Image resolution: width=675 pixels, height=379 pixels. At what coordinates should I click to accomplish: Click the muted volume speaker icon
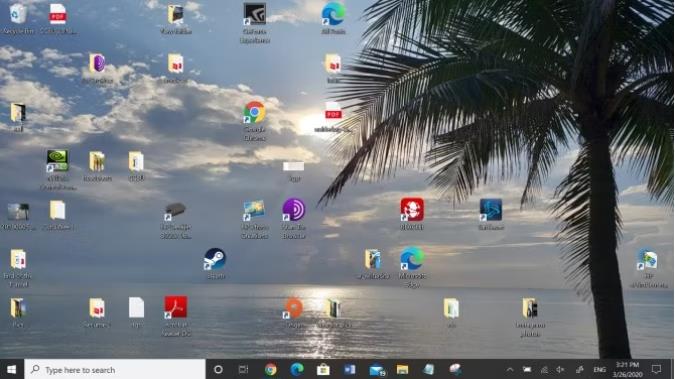[x=560, y=370]
